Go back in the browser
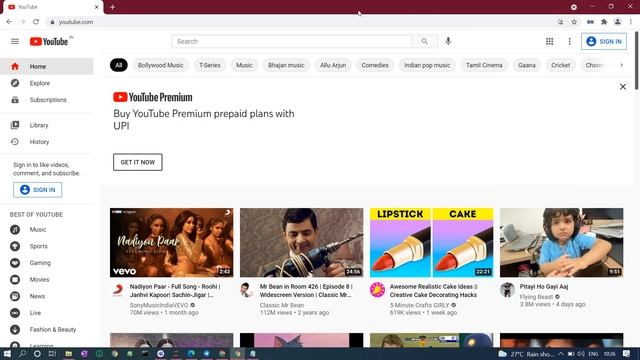The height and width of the screenshot is (360, 640). coord(9,22)
